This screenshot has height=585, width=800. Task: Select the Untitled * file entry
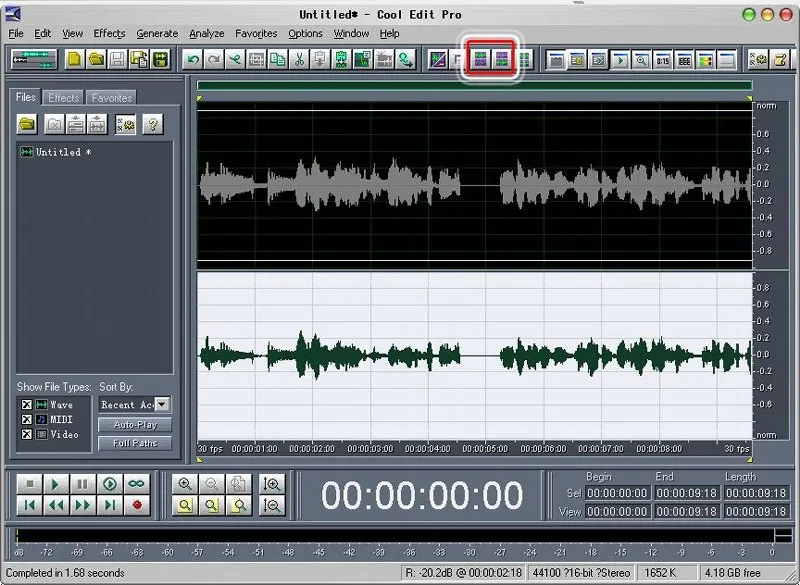pos(56,152)
